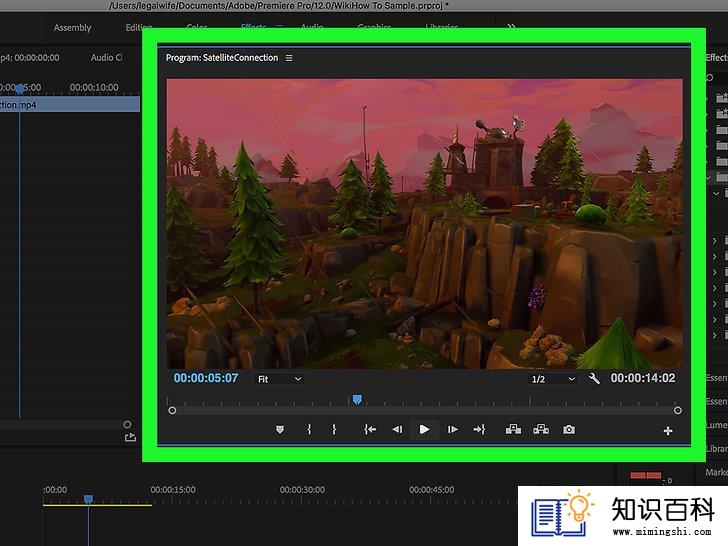Image resolution: width=728 pixels, height=546 pixels.
Task: Click the 00:00:14:02 duration readout
Action: 643,378
